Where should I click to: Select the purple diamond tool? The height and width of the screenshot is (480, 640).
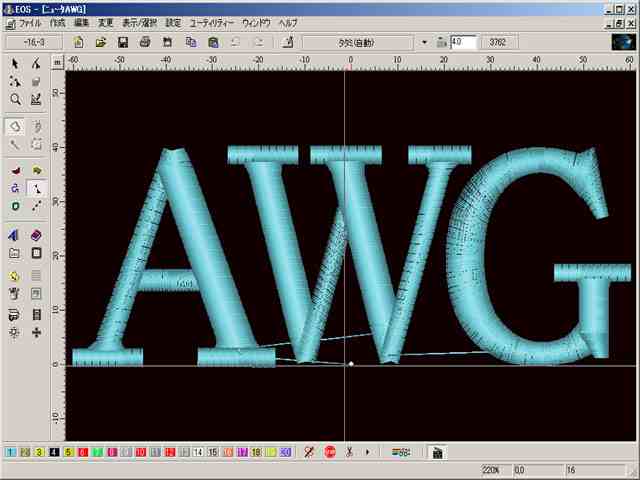[x=36, y=235]
